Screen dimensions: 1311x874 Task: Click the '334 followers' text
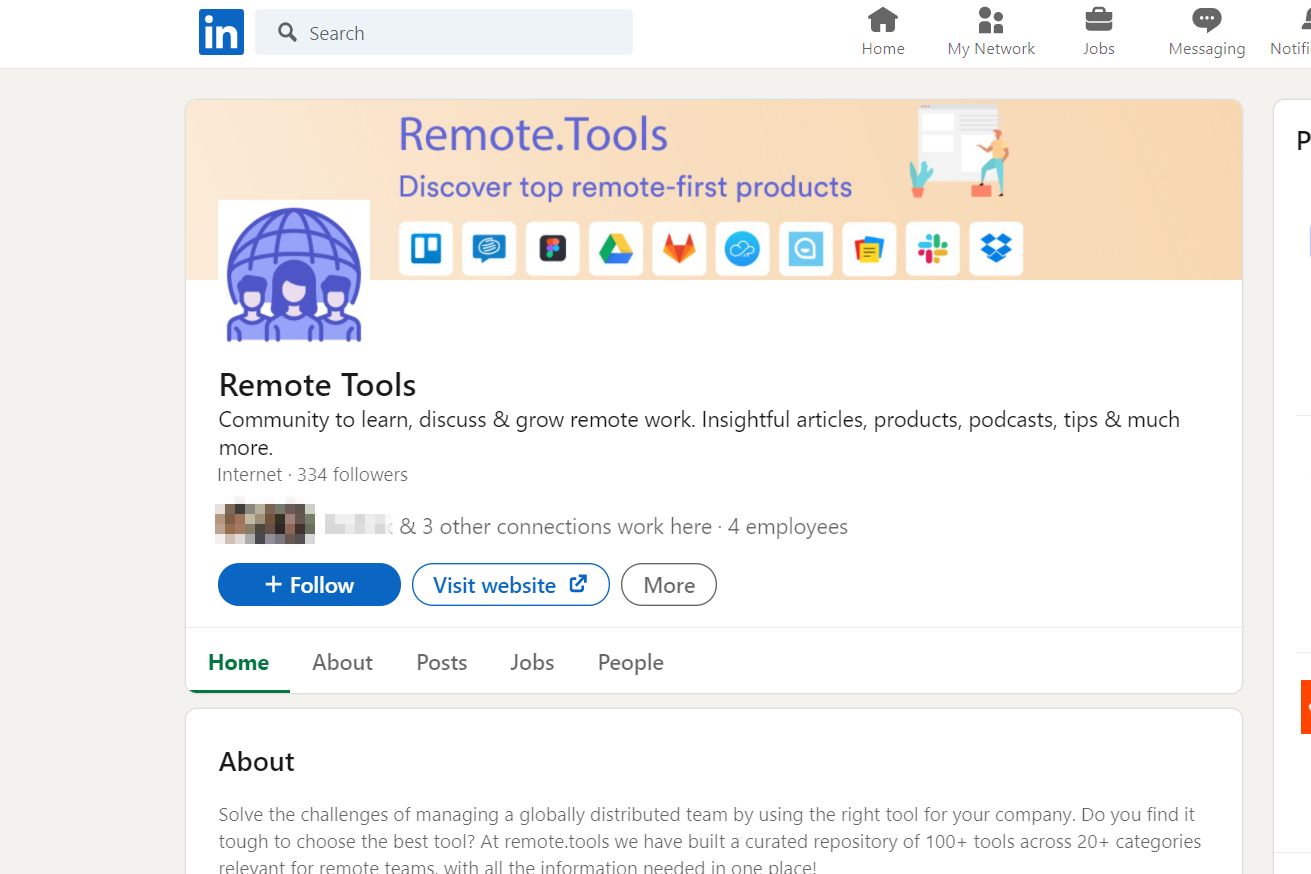[352, 474]
